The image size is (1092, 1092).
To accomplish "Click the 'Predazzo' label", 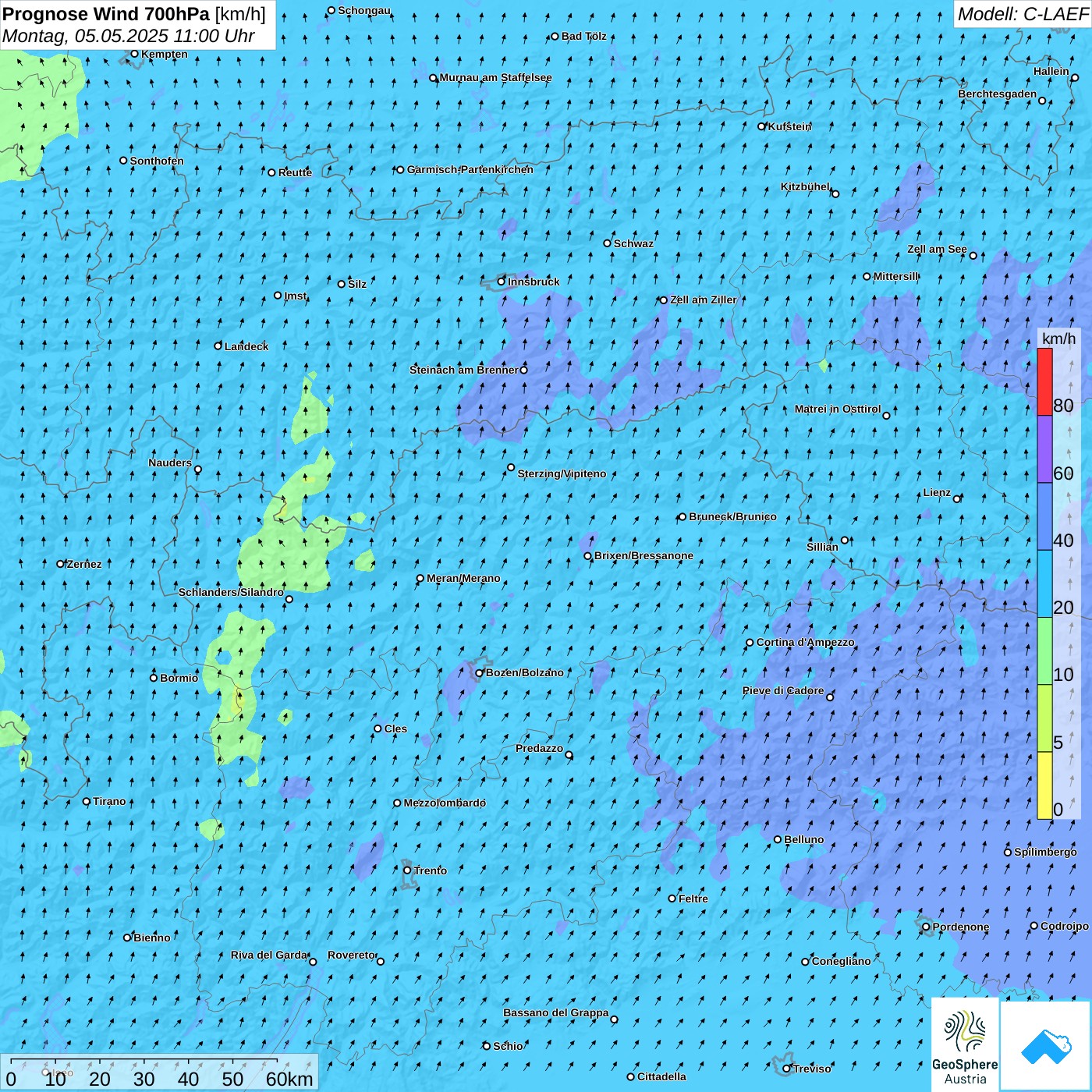I will 539,749.
